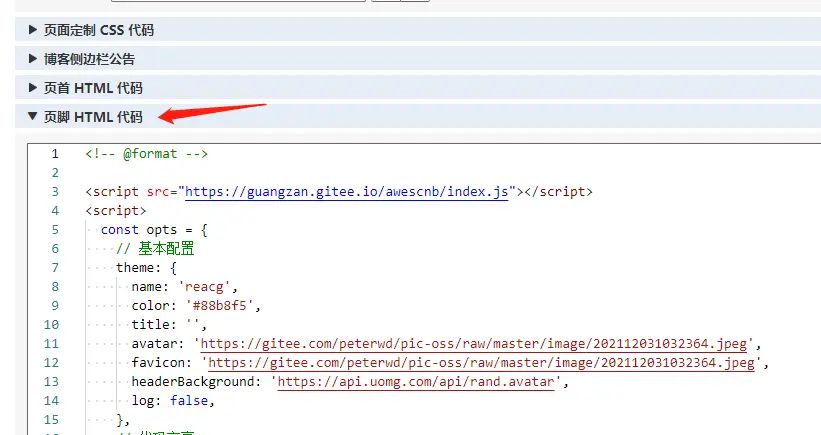This screenshot has width=821, height=435.
Task: Click line number 15 in the gutter
Action: 51,420
